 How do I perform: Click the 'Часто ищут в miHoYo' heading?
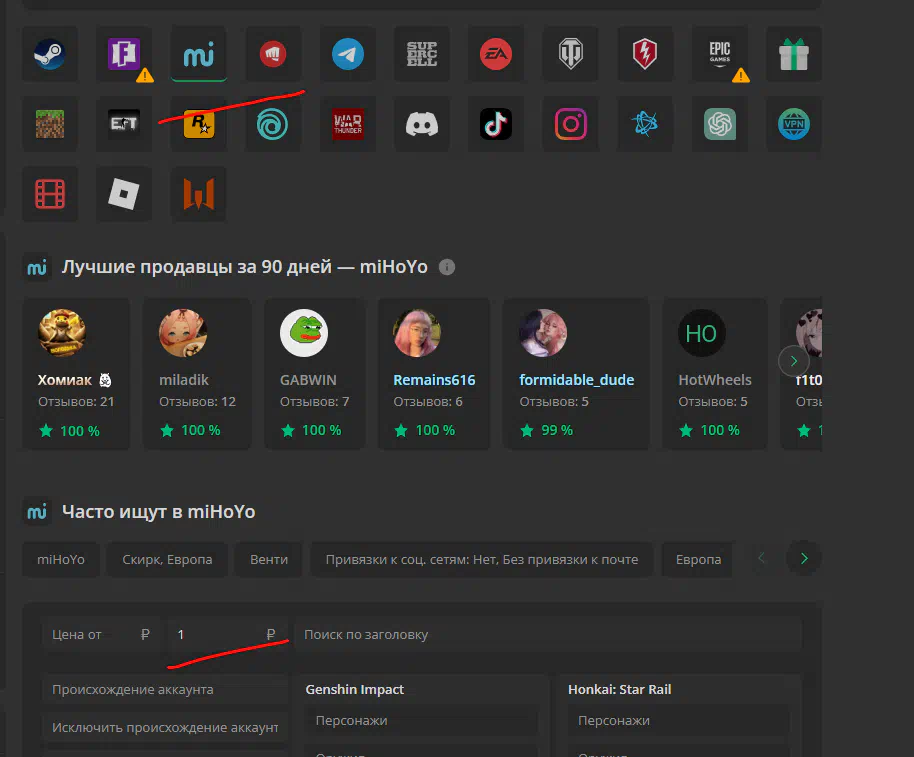coord(159,512)
